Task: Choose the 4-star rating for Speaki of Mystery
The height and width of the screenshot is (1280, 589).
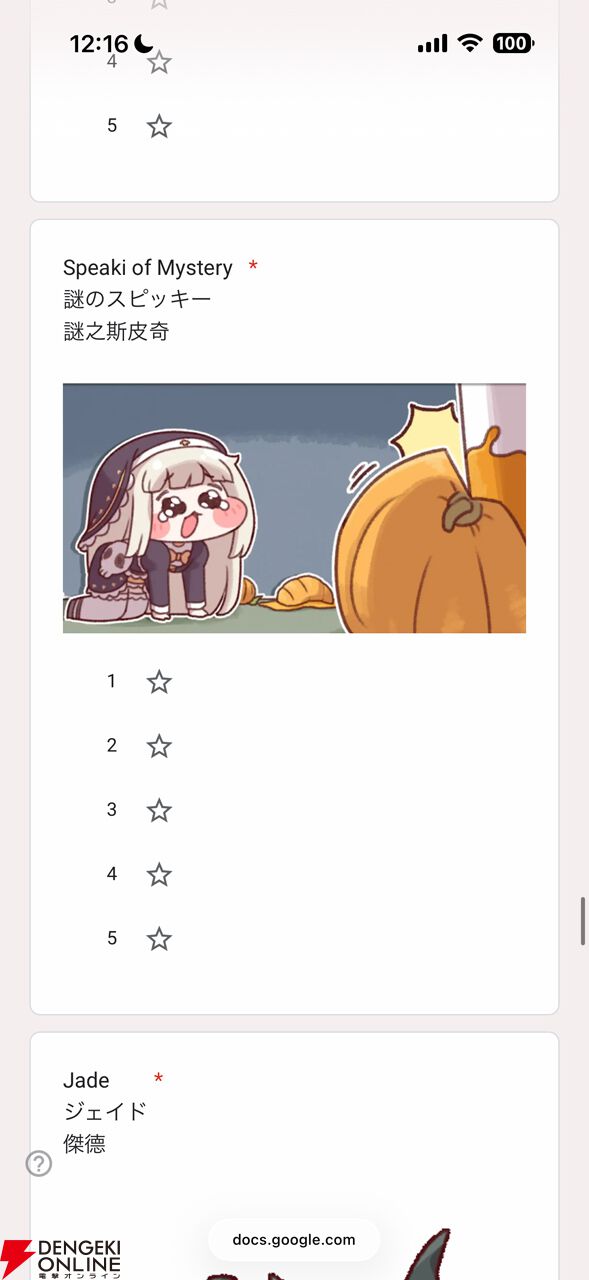Action: point(159,875)
